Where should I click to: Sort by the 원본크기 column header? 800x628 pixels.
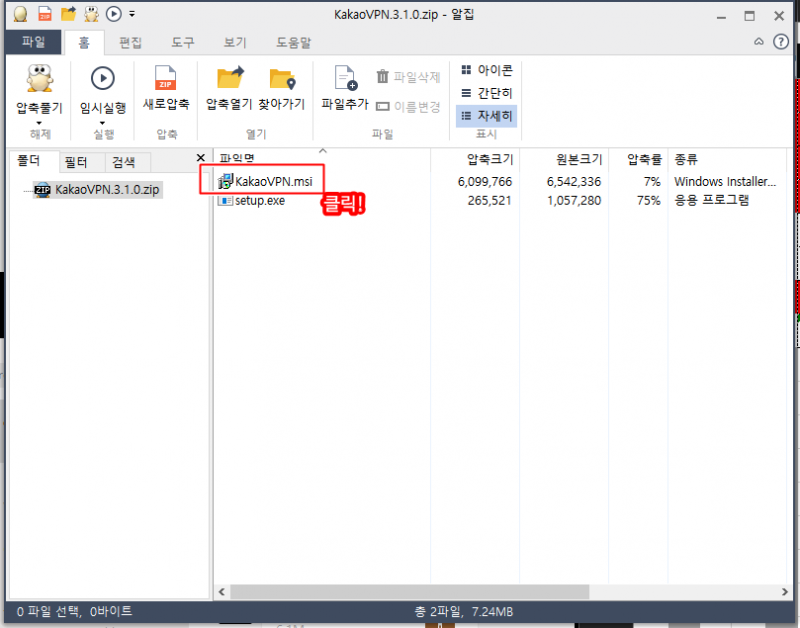(564, 159)
